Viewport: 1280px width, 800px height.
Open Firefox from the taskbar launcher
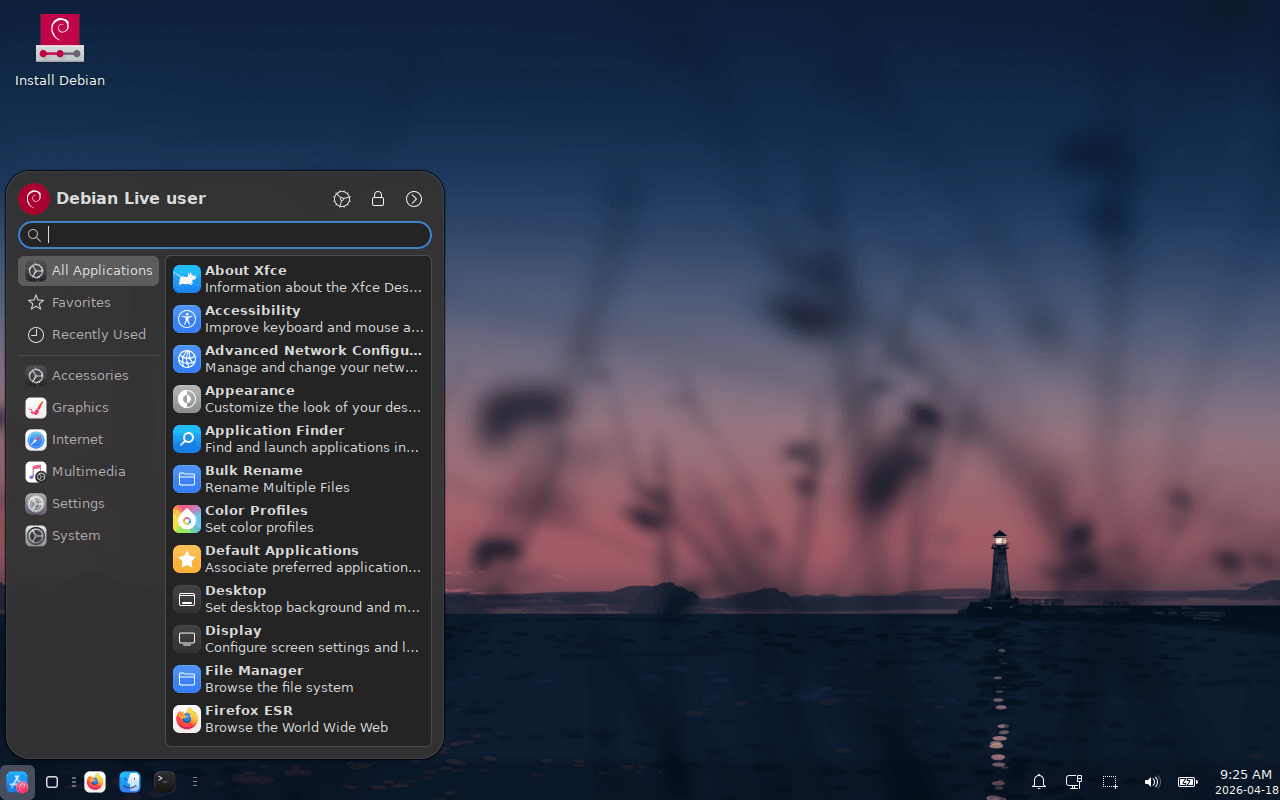95,782
